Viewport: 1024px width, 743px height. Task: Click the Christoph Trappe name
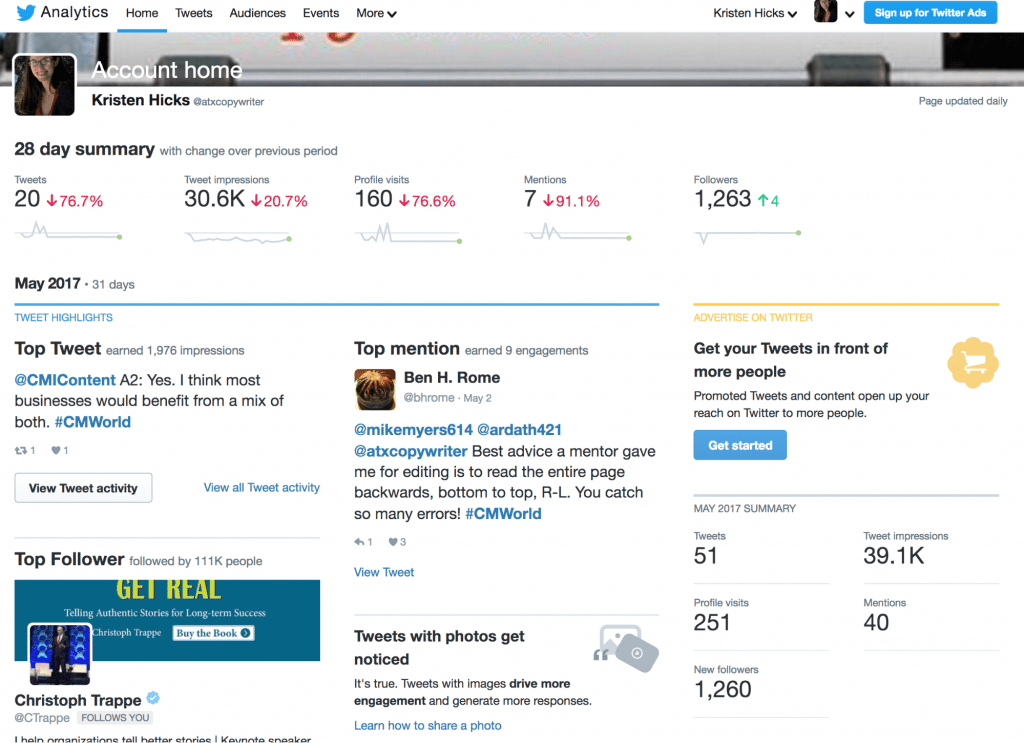click(78, 700)
